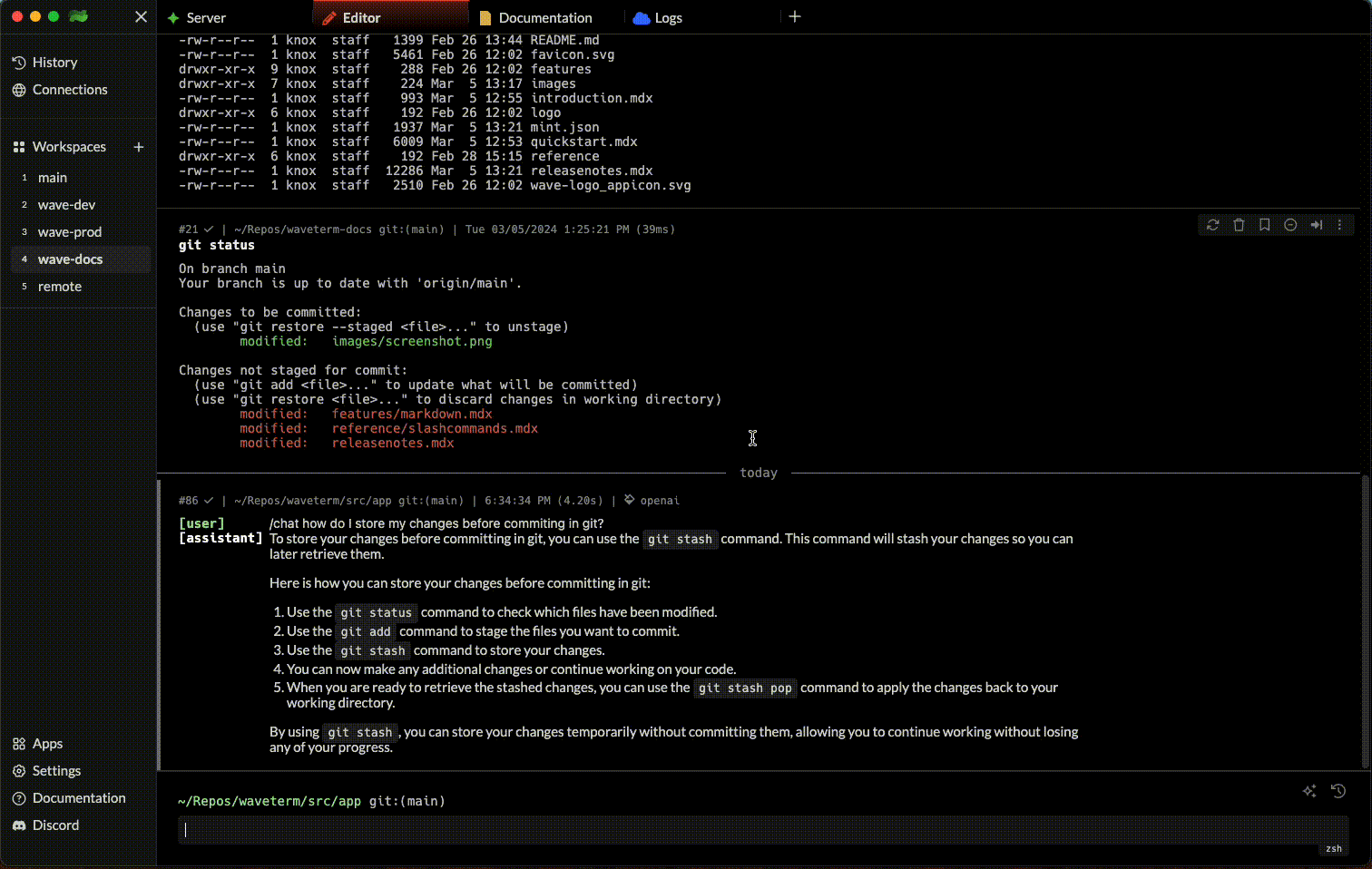
Task: Open command history icon above input
Action: click(1338, 791)
